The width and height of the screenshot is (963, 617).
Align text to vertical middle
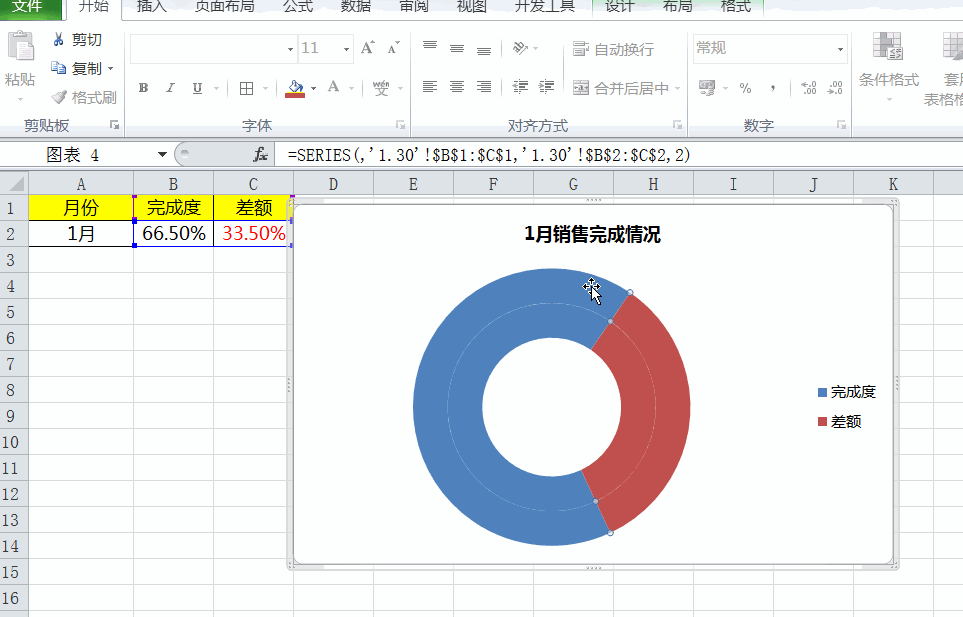457,48
